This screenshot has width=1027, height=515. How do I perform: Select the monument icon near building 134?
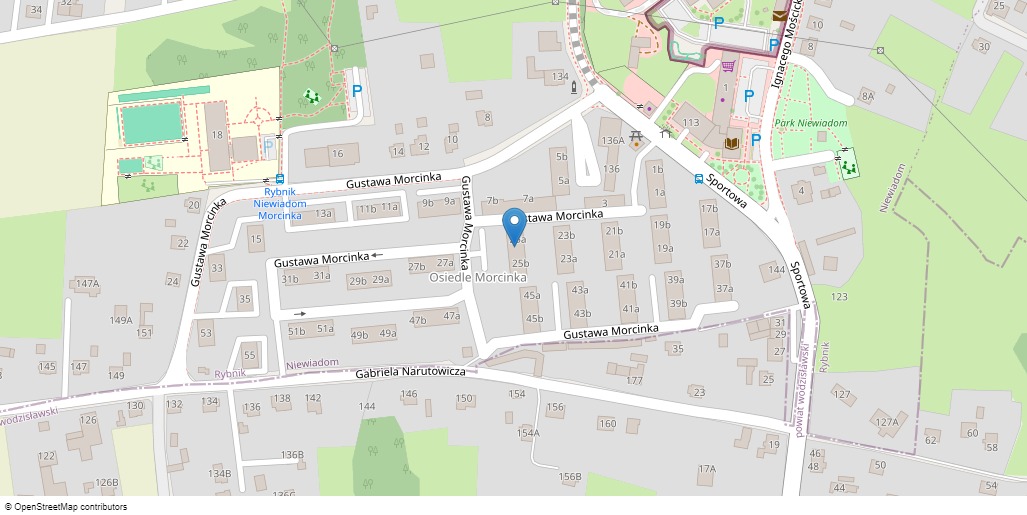[x=574, y=87]
